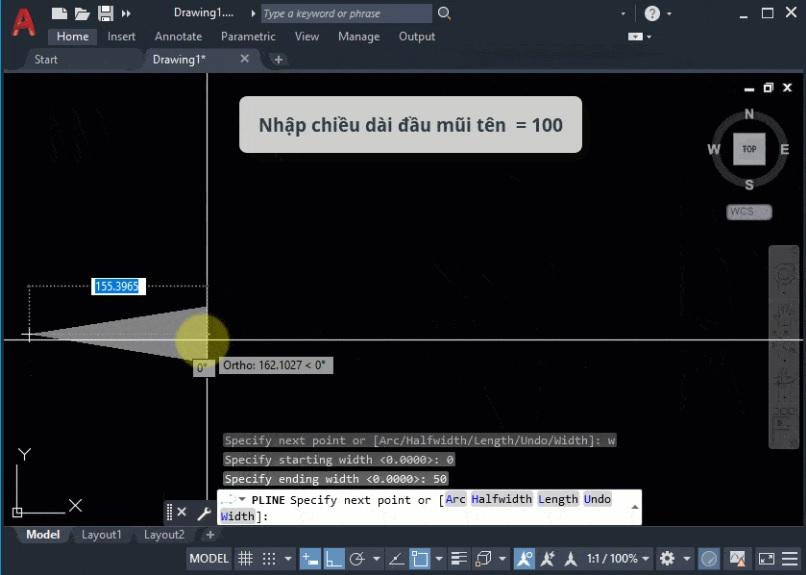Click the keyword search input field
806x575 pixels.
(x=345, y=14)
